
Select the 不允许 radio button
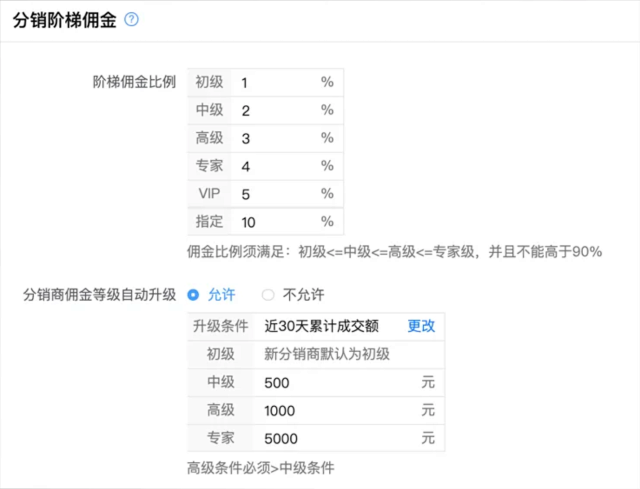coord(268,295)
